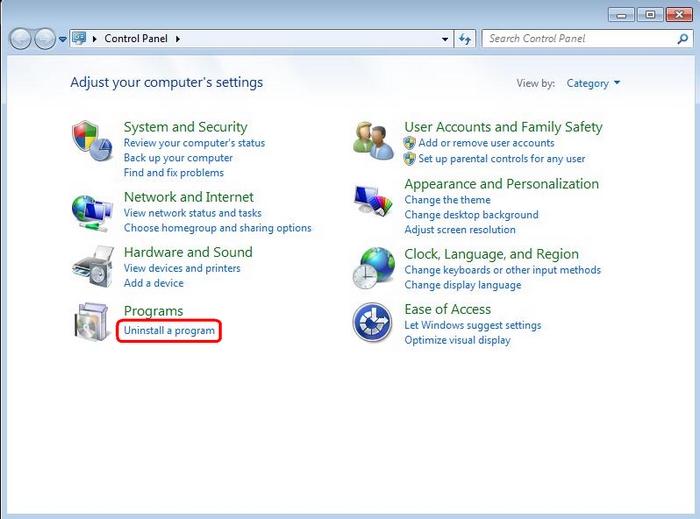
Task: Click the Network and Internet globe icon
Action: click(92, 209)
